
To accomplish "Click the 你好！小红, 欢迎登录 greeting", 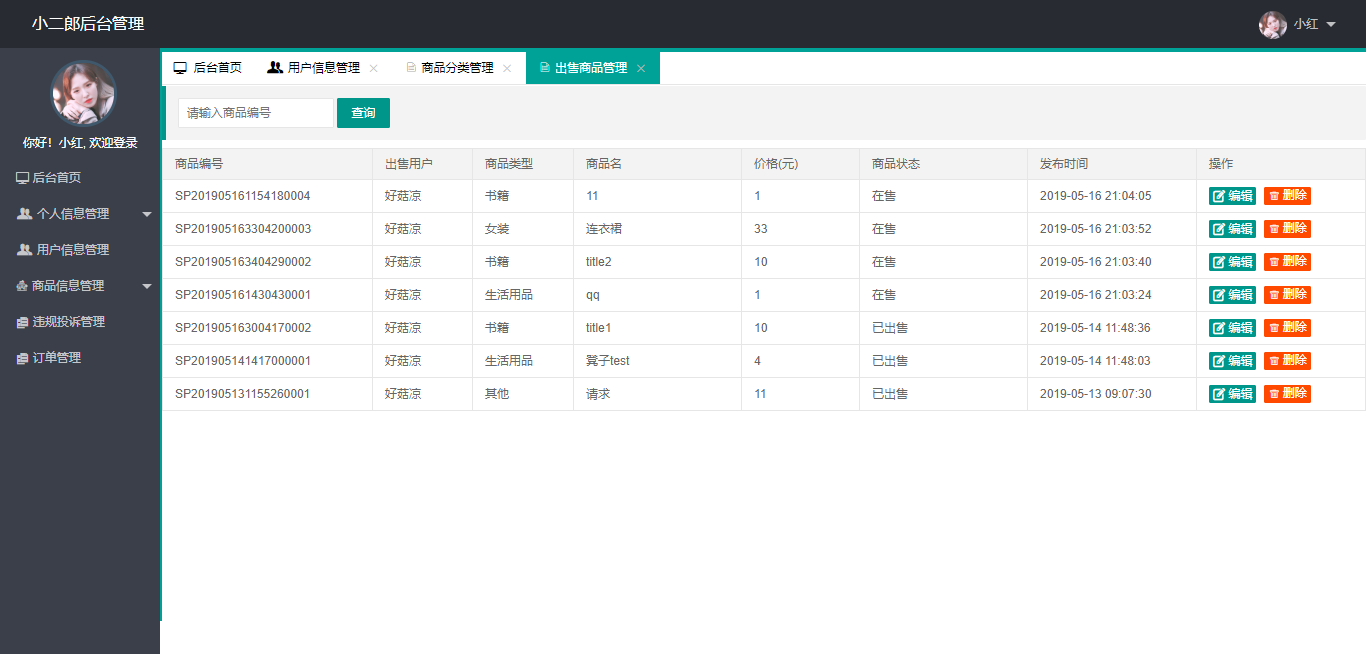I will 80,143.
